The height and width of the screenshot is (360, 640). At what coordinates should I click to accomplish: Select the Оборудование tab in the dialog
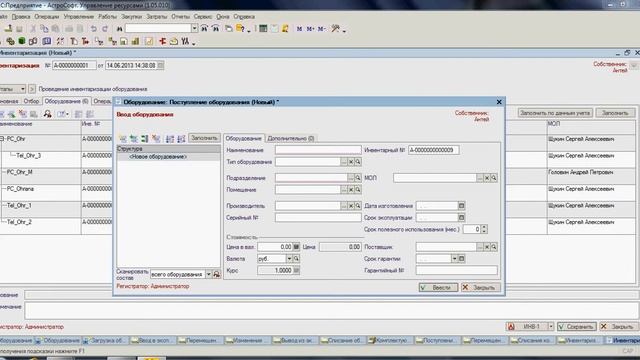[x=244, y=138]
